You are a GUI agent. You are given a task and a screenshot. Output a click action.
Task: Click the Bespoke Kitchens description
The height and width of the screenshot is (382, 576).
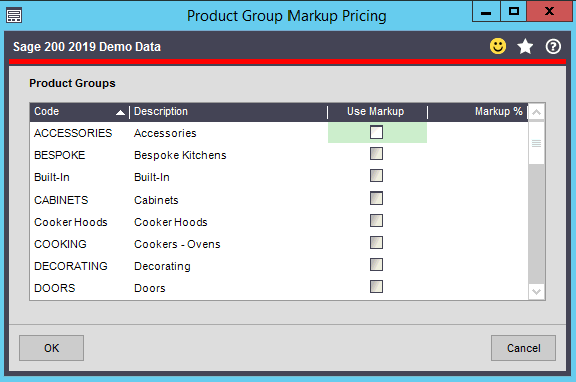point(180,155)
